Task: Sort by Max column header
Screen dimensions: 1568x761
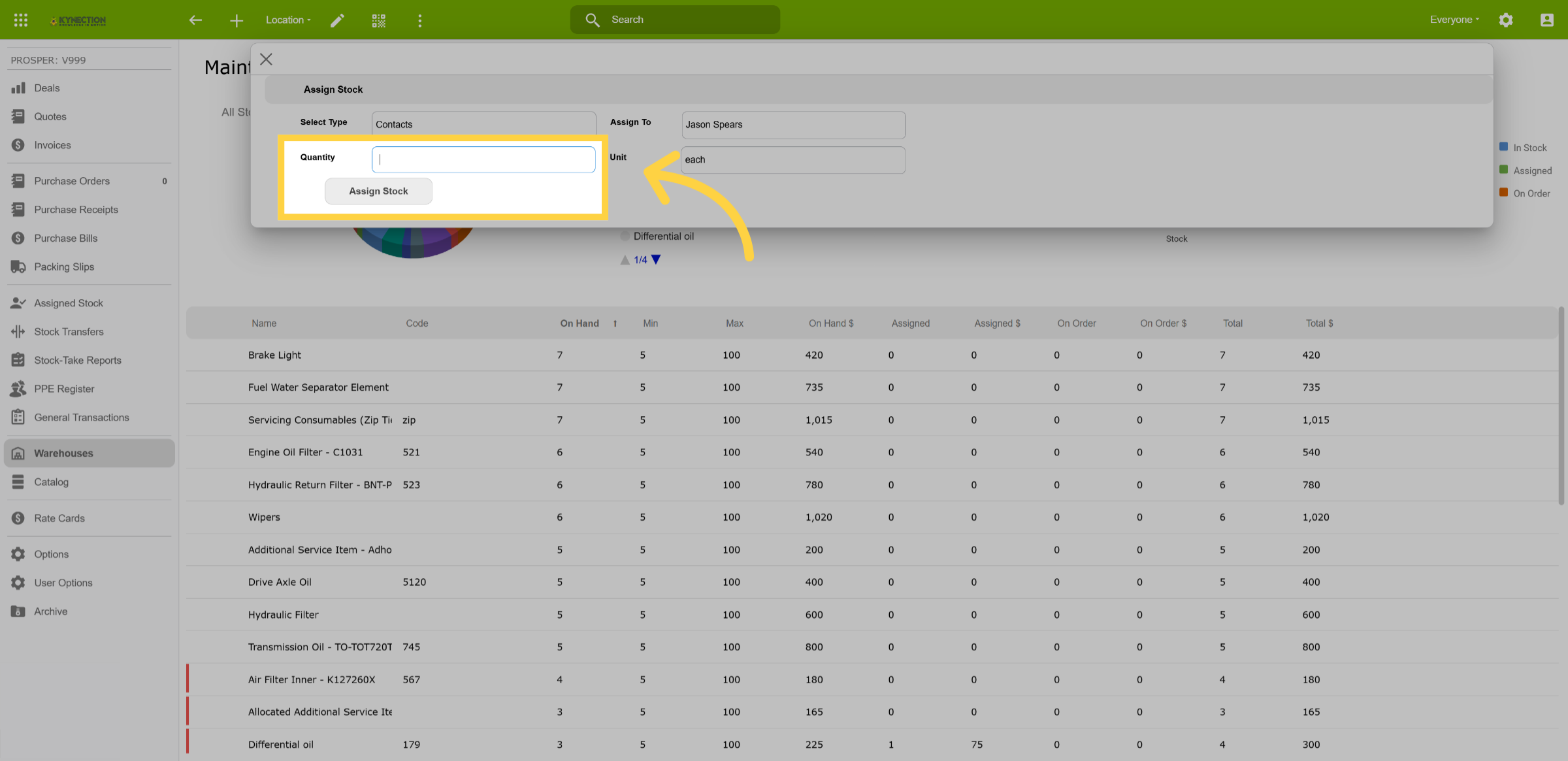Action: [x=734, y=323]
